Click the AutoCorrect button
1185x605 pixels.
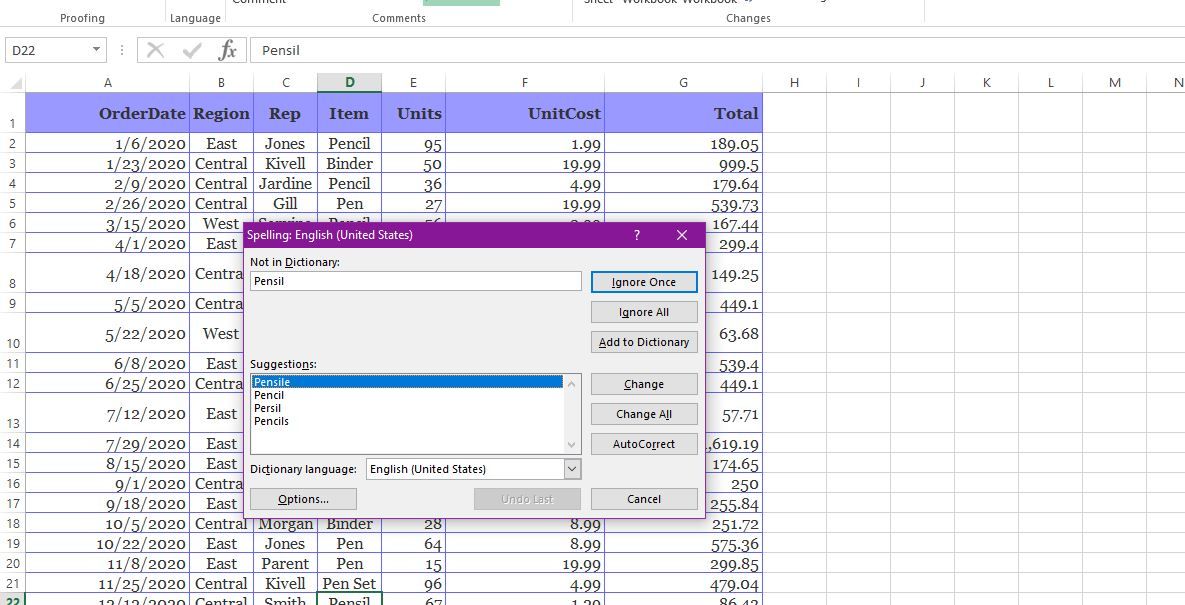click(x=644, y=444)
